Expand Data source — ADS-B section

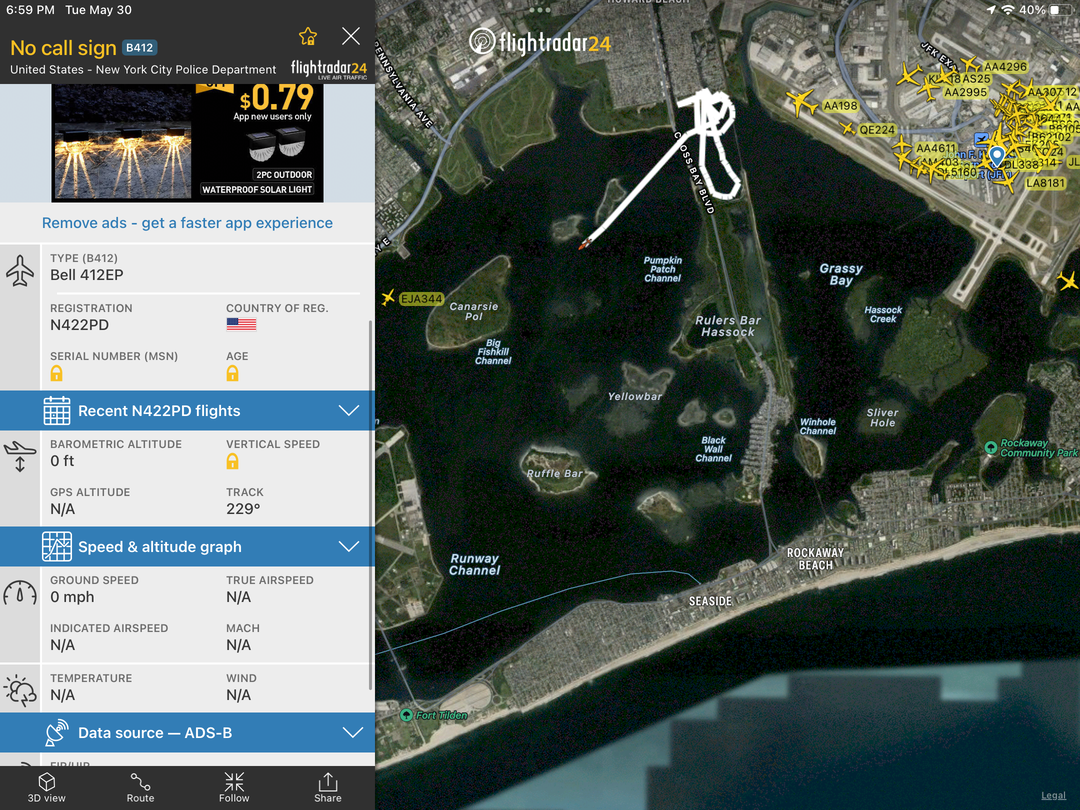[187, 732]
